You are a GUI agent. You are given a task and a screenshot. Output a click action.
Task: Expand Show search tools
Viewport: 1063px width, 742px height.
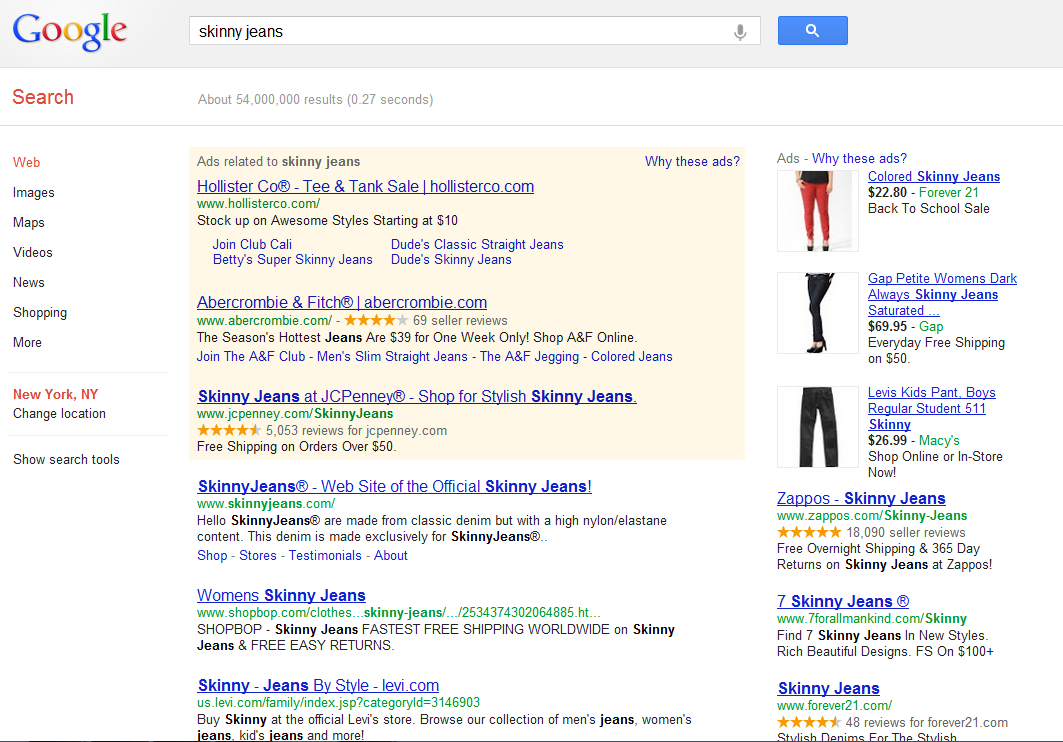66,459
